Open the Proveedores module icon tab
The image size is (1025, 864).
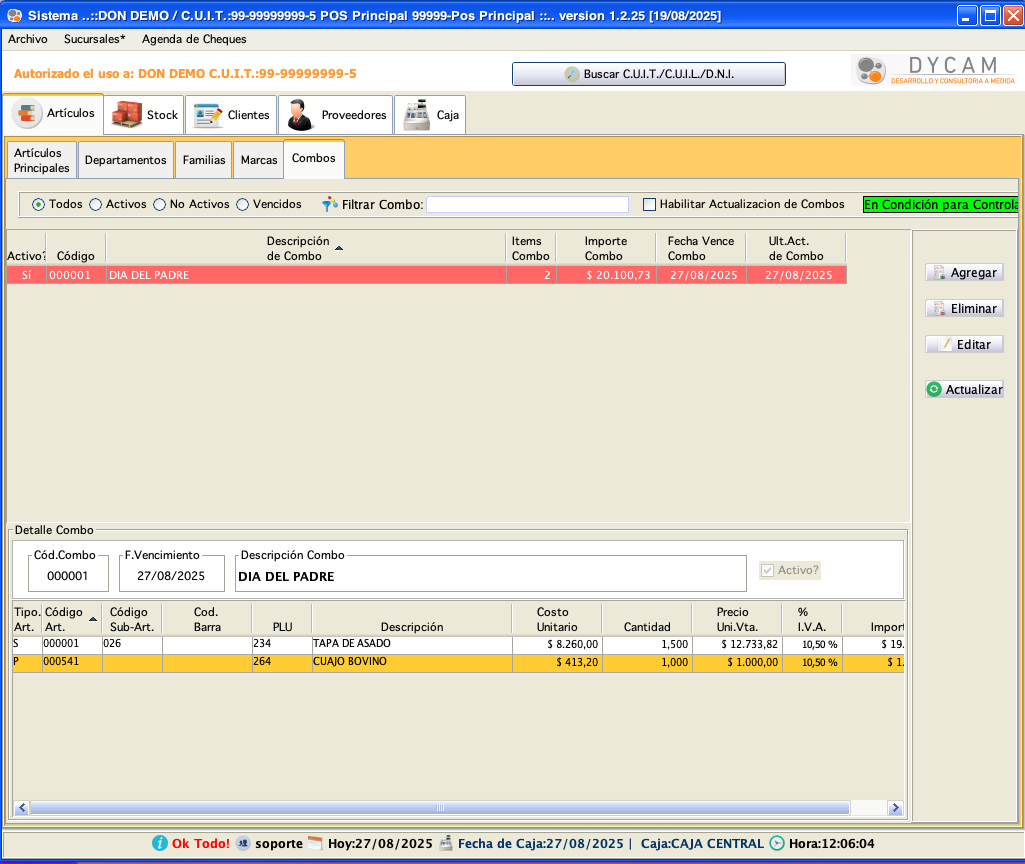[x=336, y=115]
